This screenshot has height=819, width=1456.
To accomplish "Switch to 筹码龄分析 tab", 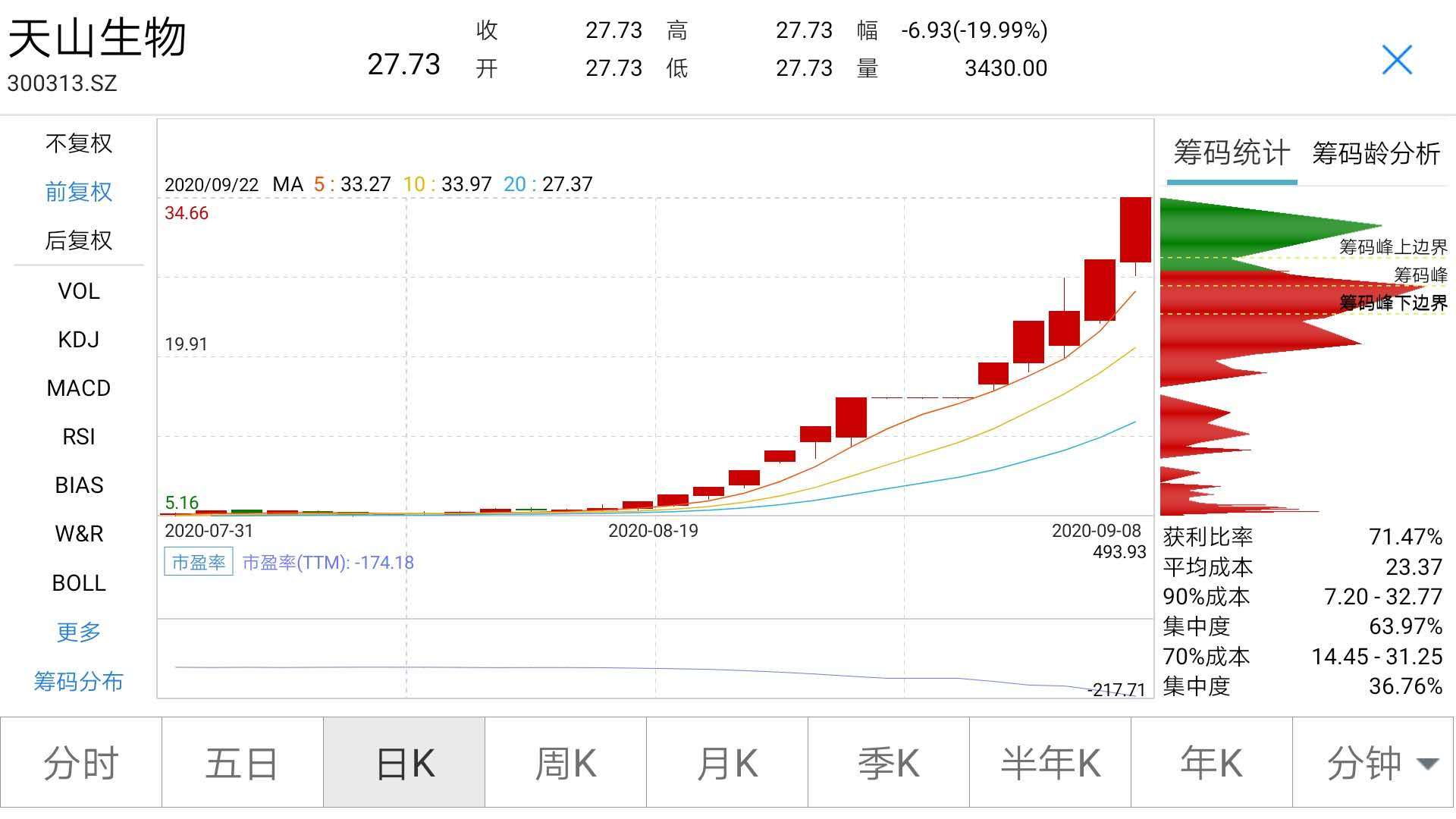I will tap(1376, 154).
